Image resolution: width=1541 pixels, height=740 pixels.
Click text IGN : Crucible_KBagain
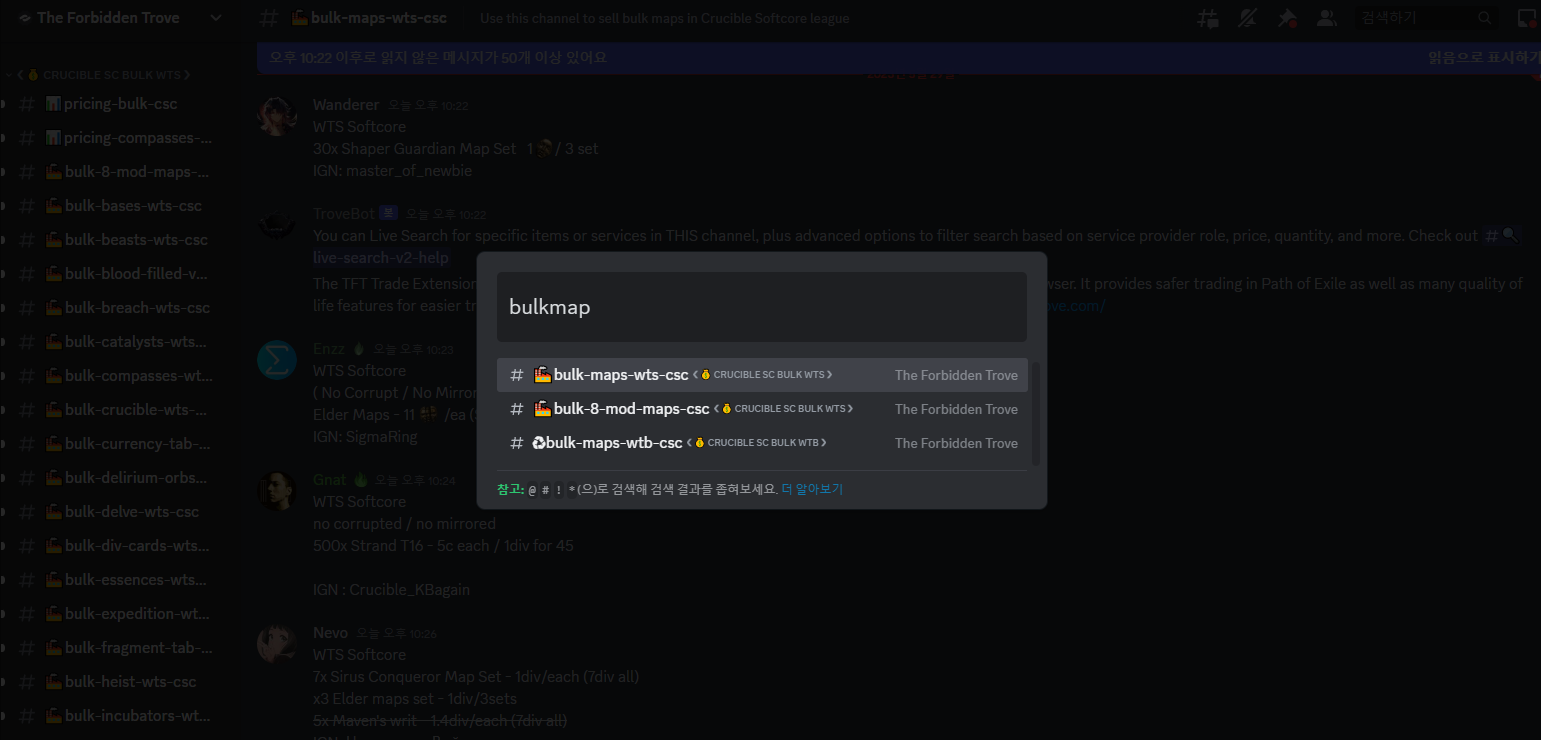[391, 590]
